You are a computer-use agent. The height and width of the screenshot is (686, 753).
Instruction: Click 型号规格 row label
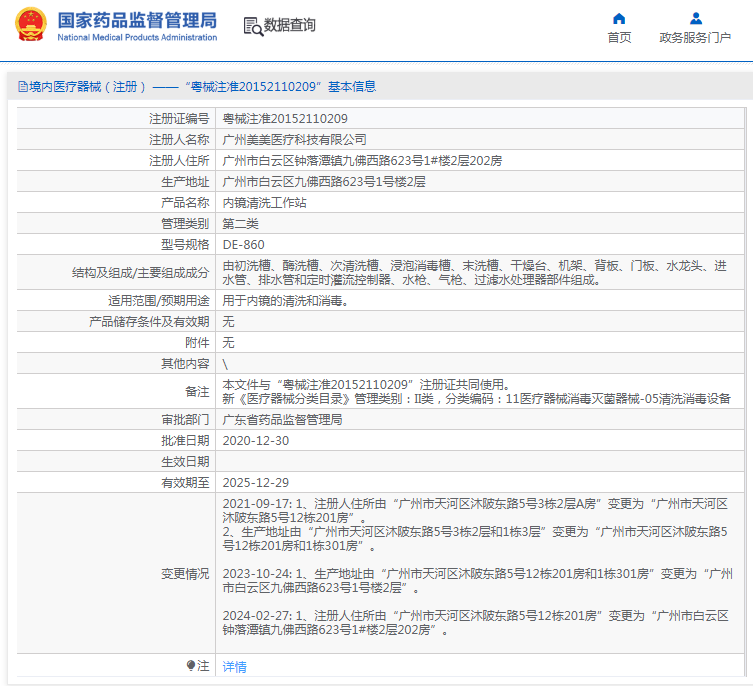185,245
